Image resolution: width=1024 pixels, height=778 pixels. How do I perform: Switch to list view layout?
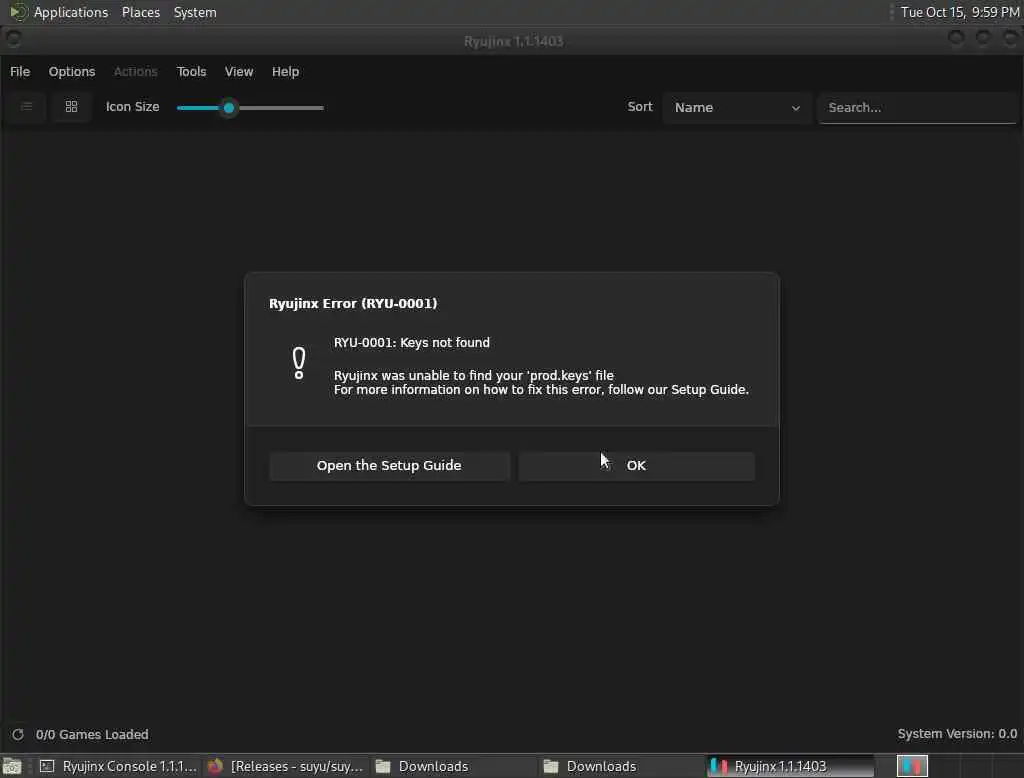click(x=27, y=106)
